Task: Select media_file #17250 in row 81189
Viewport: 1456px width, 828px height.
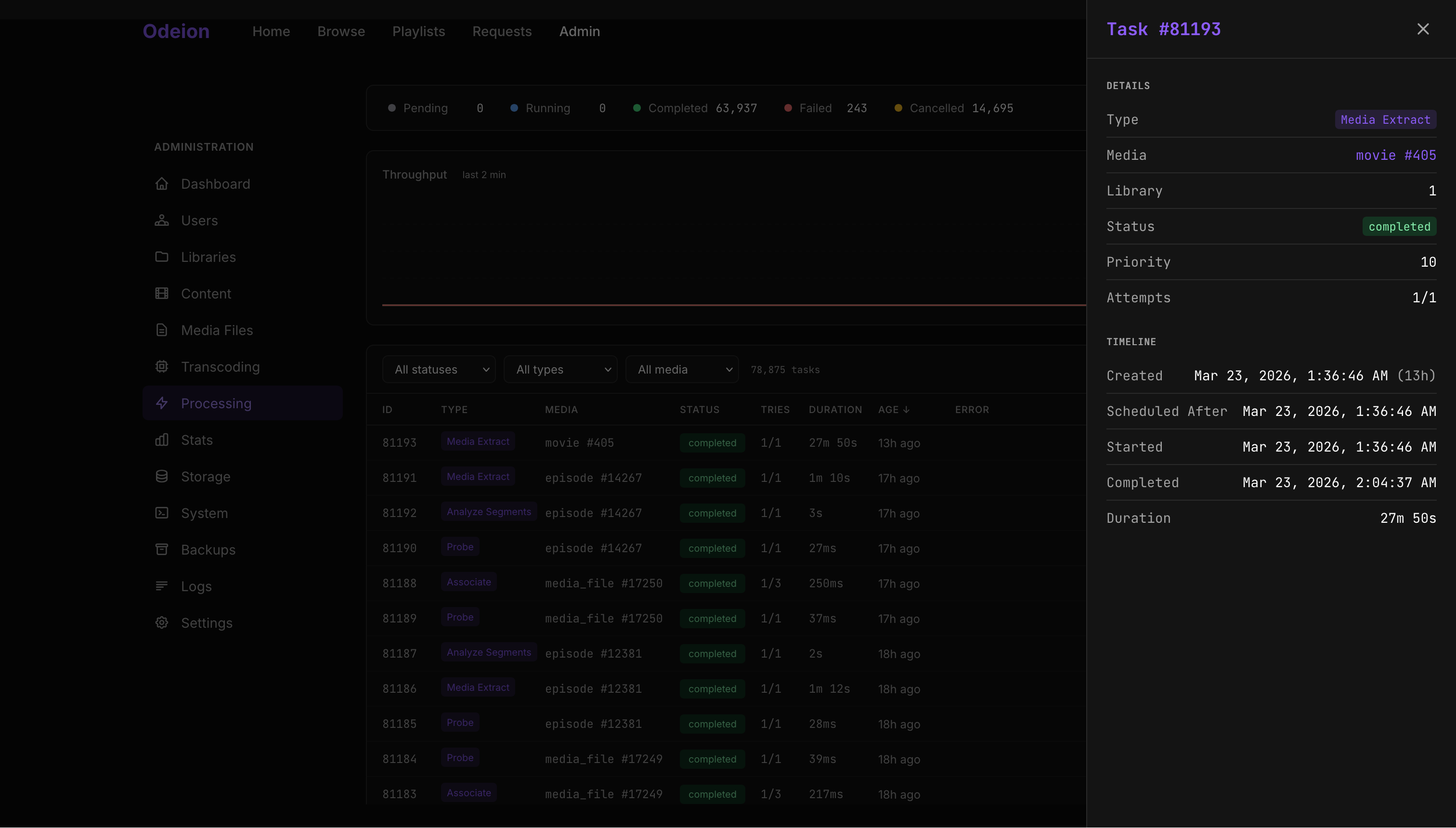Action: pos(603,618)
